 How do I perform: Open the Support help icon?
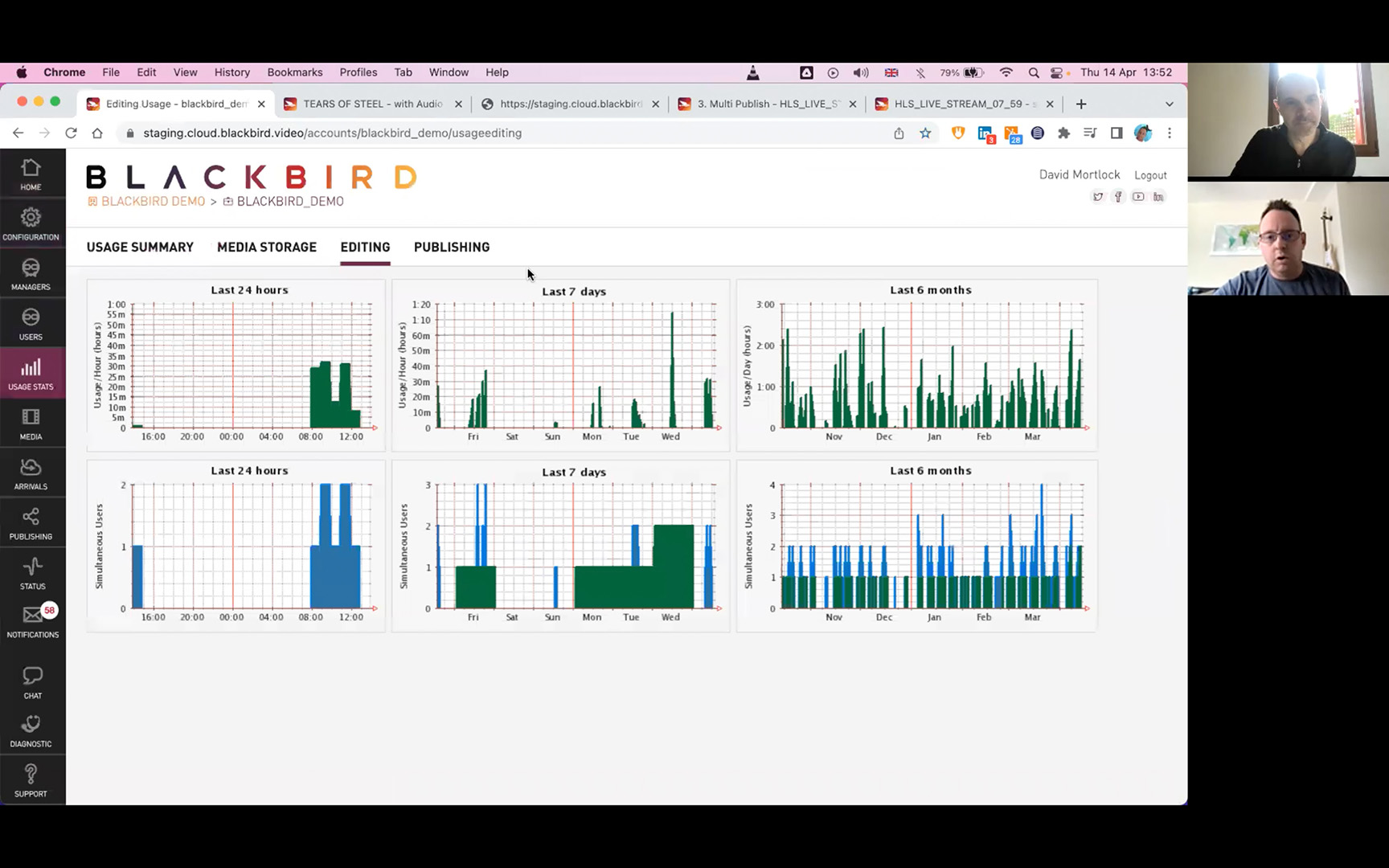pyautogui.click(x=31, y=780)
